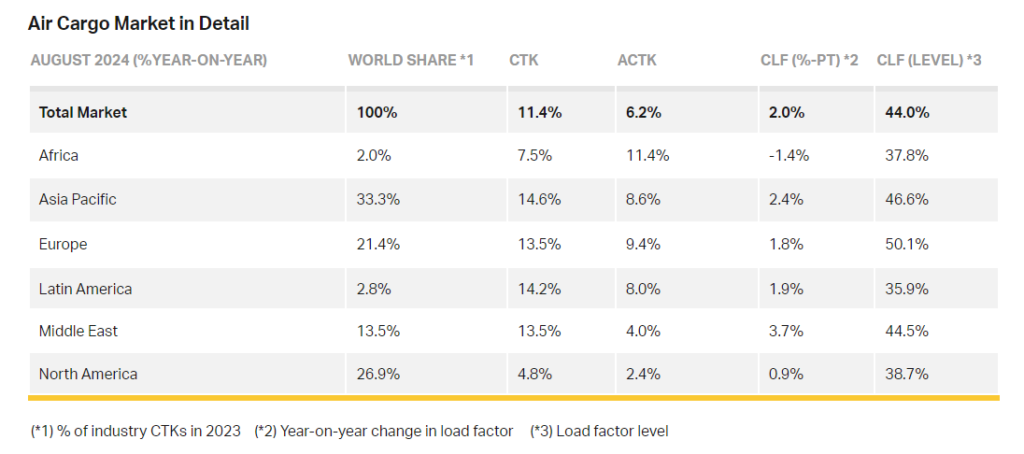Click Africa's -1.4% CLF change cell
The height and width of the screenshot is (454, 1024).
pyautogui.click(x=789, y=156)
